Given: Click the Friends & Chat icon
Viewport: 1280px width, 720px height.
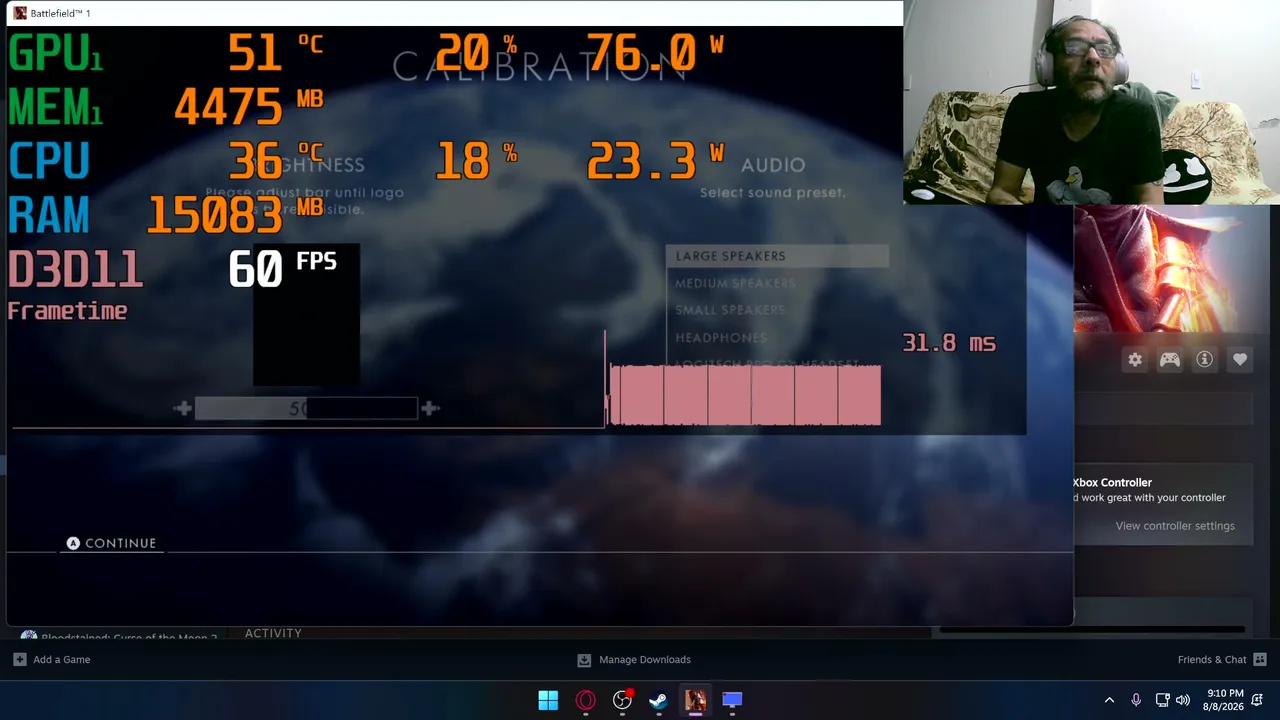Looking at the screenshot, I should click(1260, 660).
